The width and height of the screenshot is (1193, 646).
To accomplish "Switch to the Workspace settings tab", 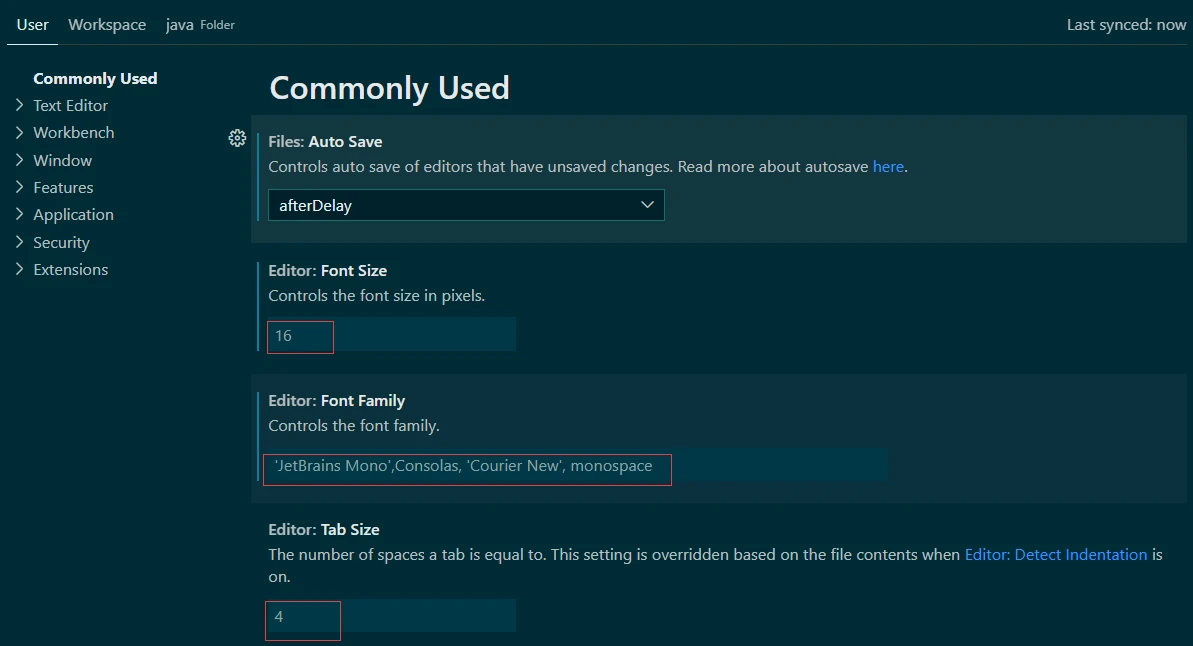I will point(107,24).
